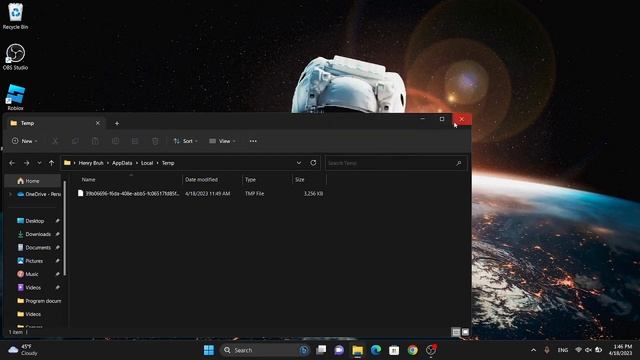Viewport: 640px width, 360px height.
Task: Open the View dropdown
Action: tap(222, 141)
